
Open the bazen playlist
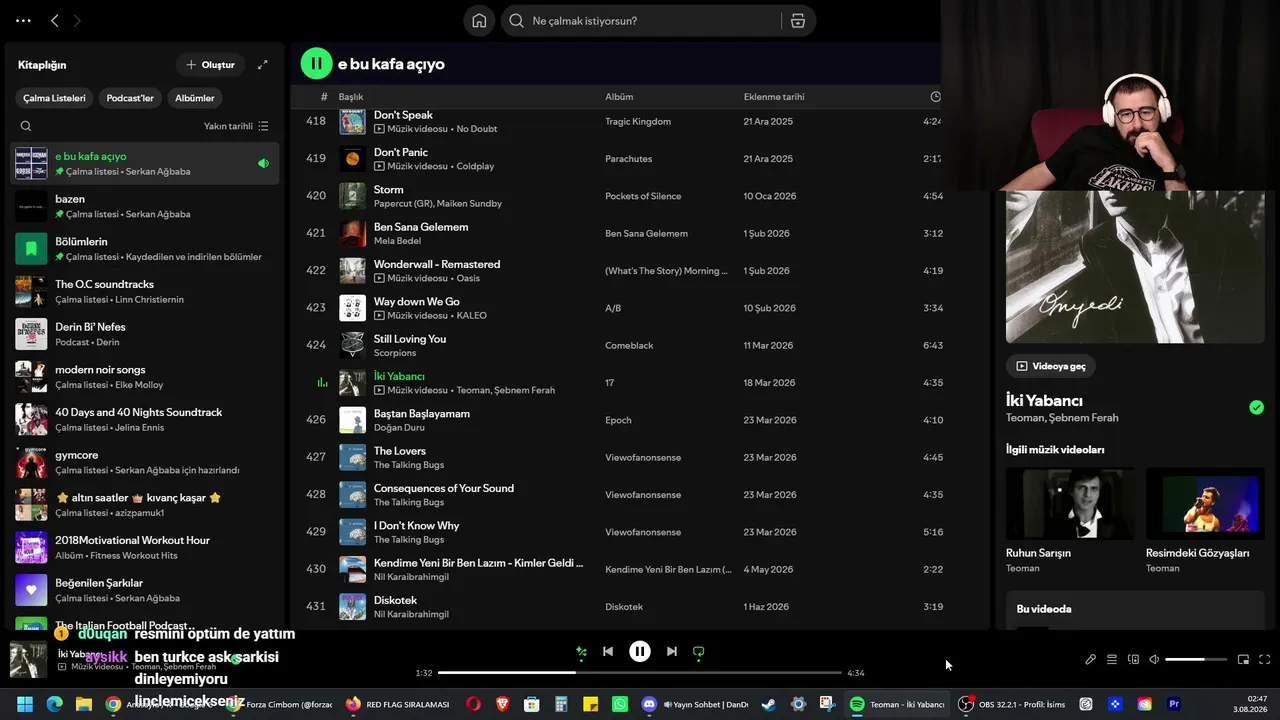(145, 206)
